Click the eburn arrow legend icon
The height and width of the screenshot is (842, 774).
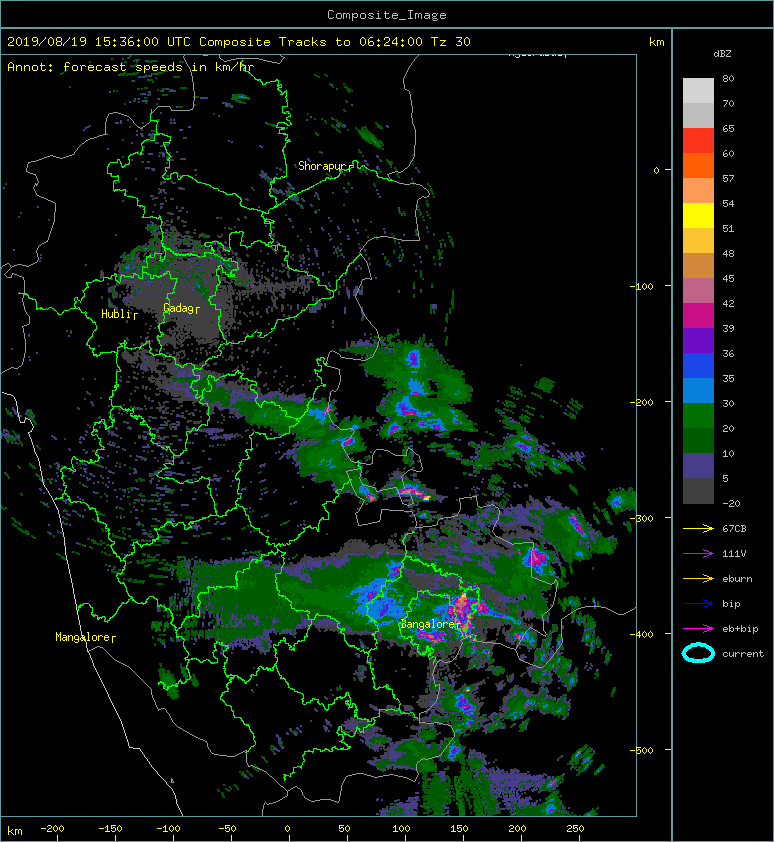[x=698, y=578]
